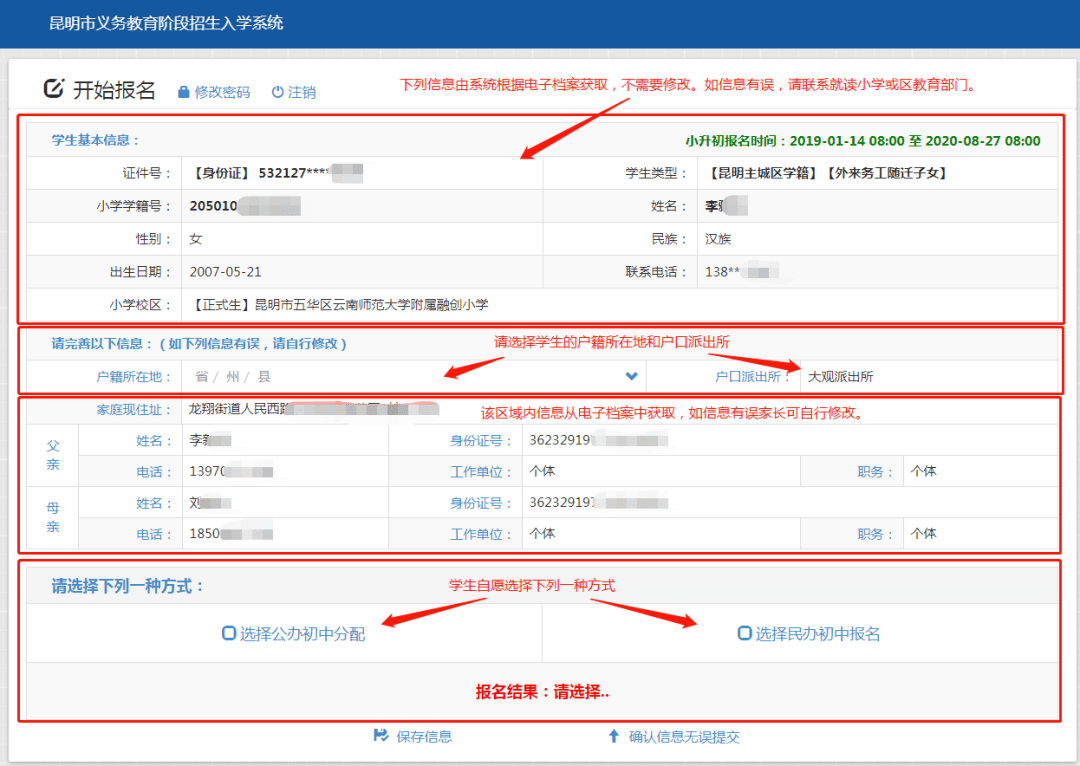This screenshot has width=1080, height=766.
Task: Click the power icon for 注销
Action: point(278,92)
